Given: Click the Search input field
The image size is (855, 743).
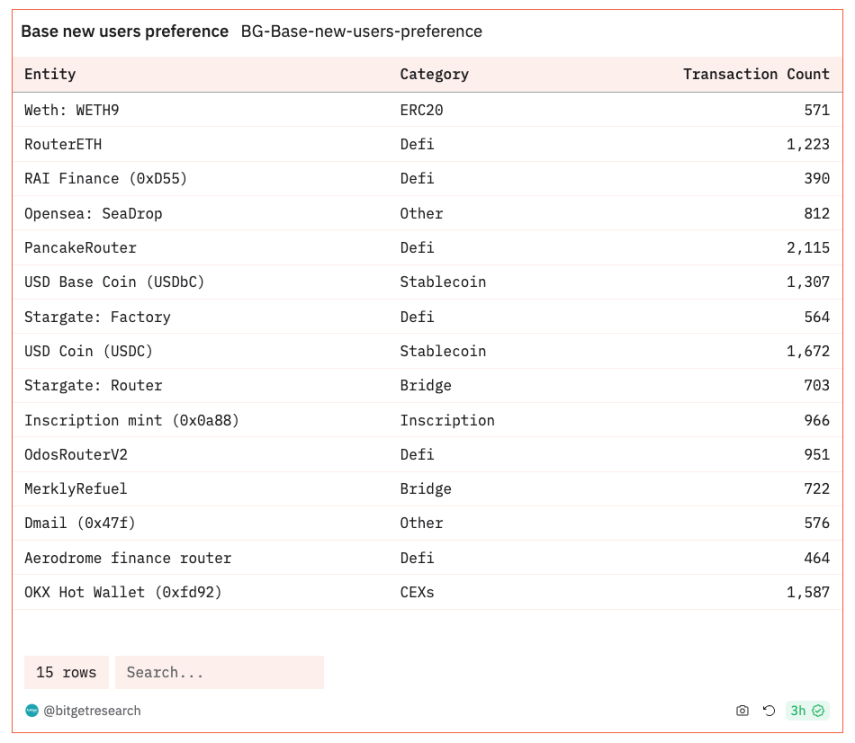Looking at the screenshot, I should pyautogui.click(x=219, y=673).
